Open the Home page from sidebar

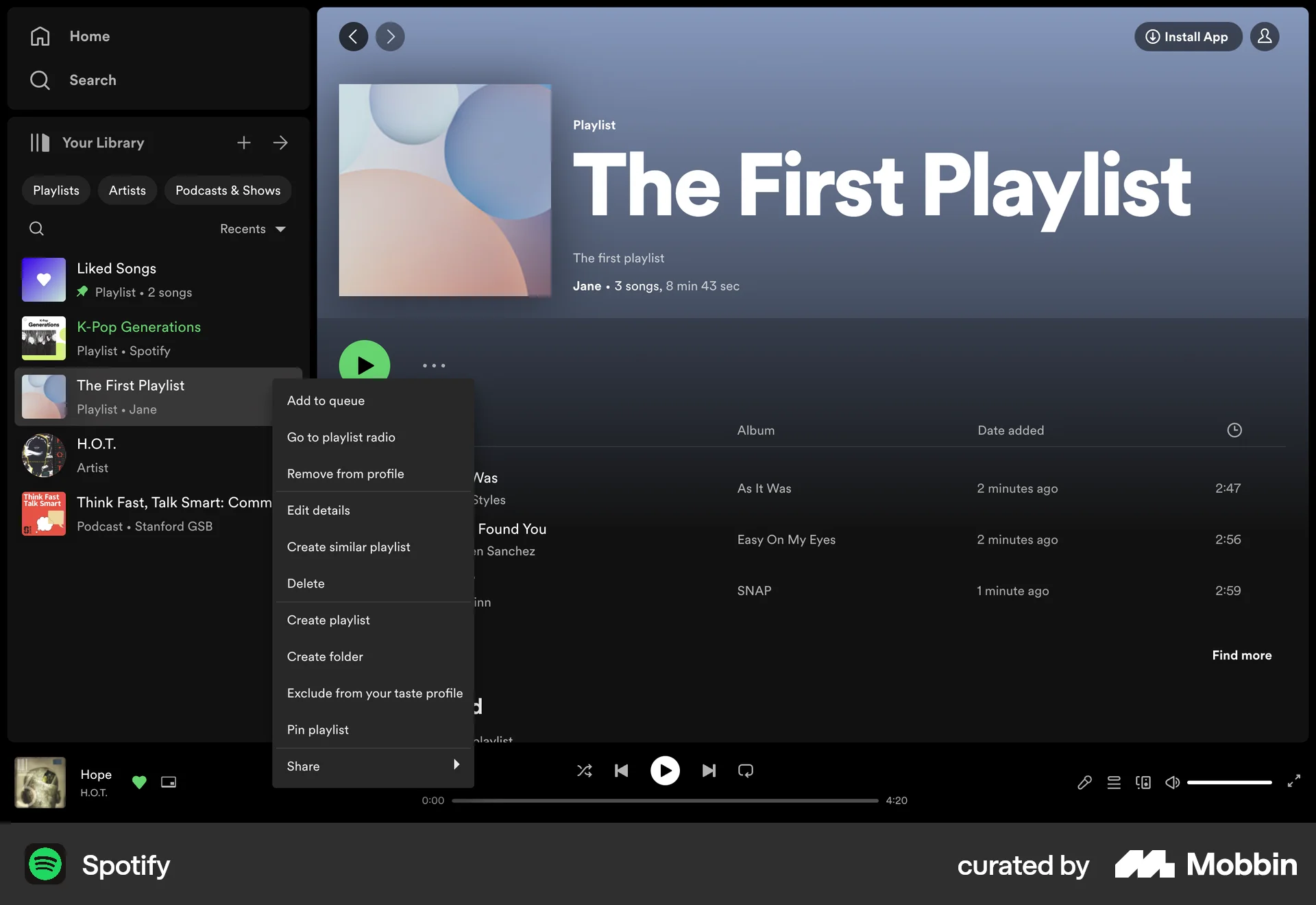coord(90,36)
